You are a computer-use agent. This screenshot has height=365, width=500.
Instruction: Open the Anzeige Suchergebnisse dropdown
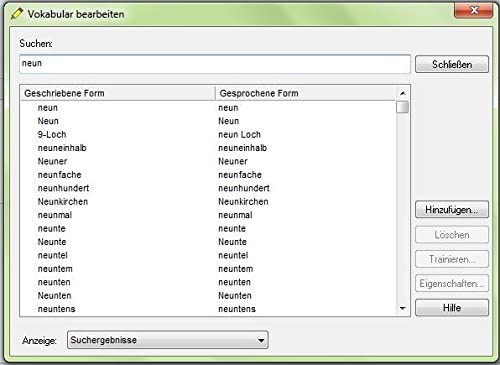tap(168, 340)
